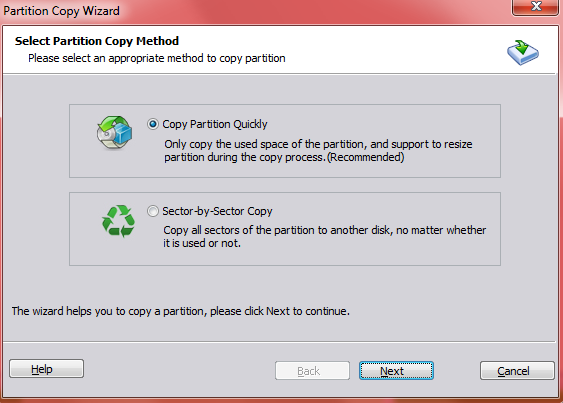Click the disc and cube quick copy icon
This screenshot has height=403, width=563.
[x=115, y=133]
